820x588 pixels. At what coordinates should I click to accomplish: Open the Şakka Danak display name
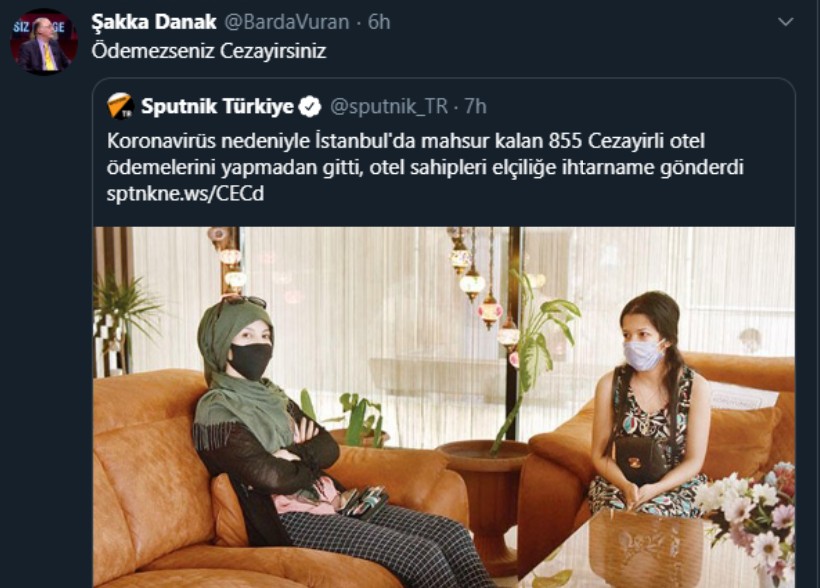[x=154, y=22]
